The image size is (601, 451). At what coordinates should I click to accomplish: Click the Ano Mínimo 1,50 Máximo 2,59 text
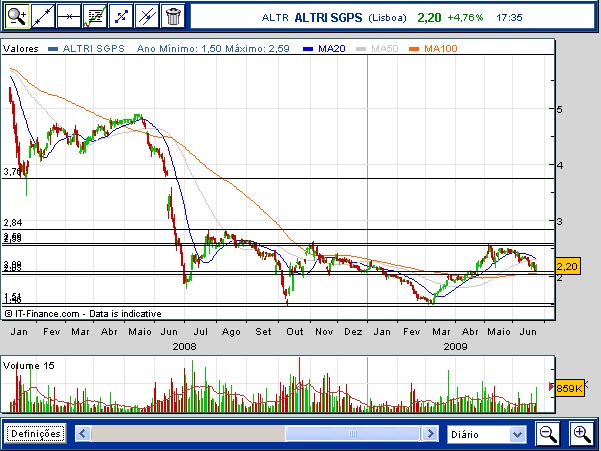213,49
